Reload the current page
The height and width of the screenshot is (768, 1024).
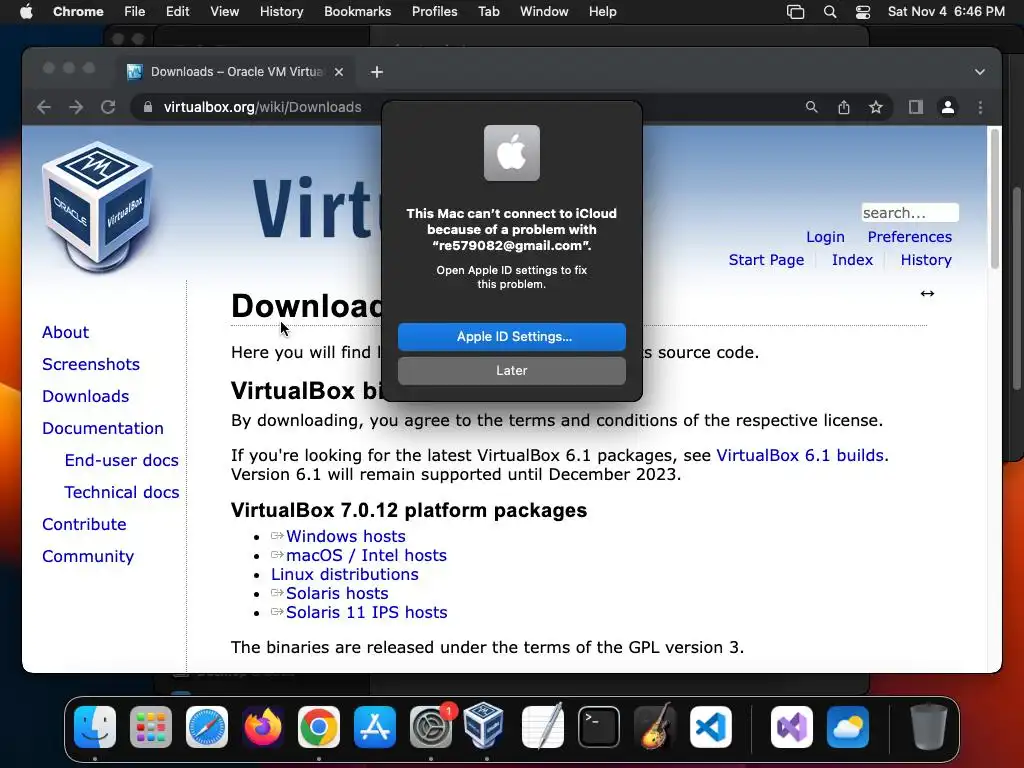(108, 107)
